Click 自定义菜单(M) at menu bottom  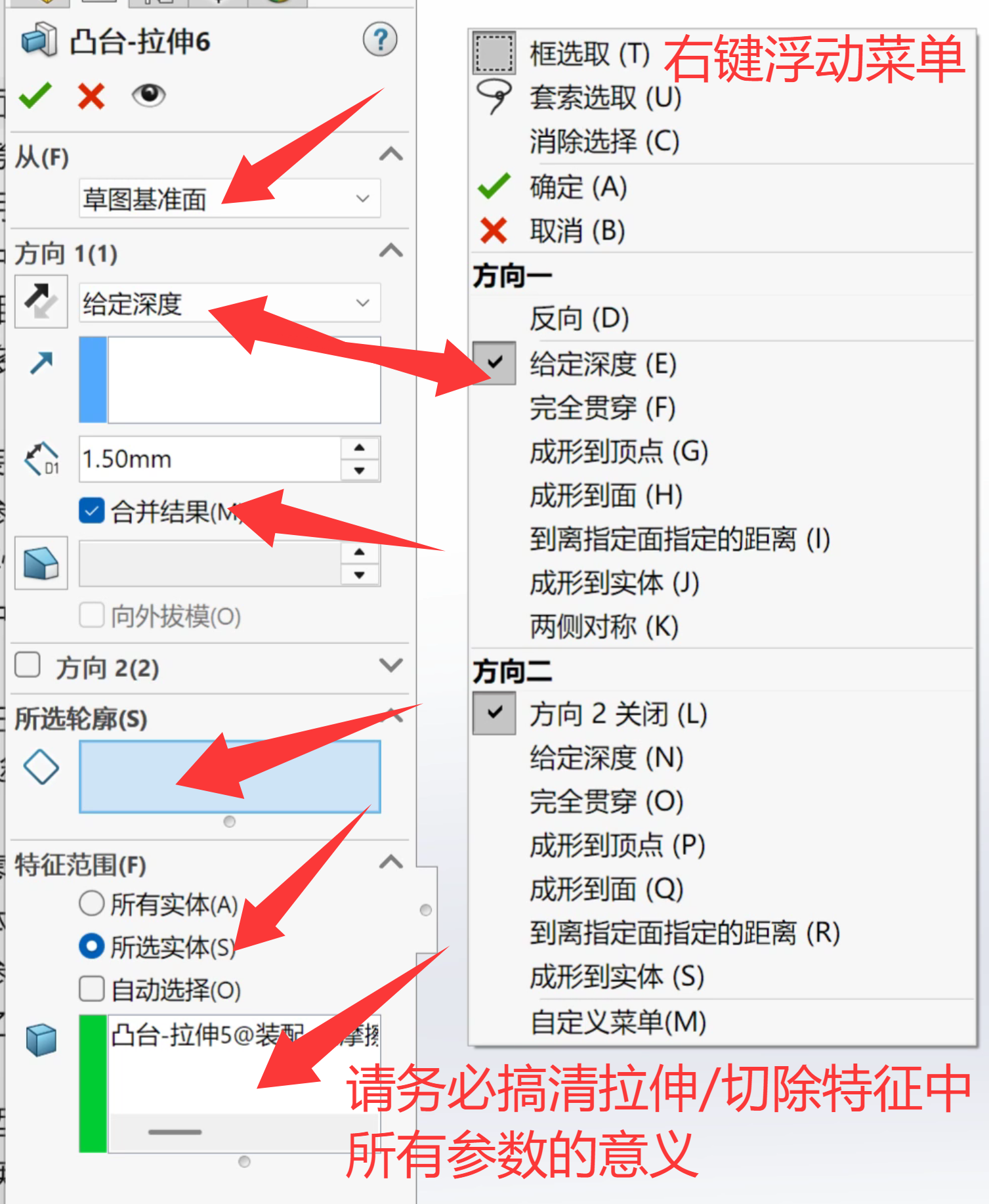pos(618,1021)
